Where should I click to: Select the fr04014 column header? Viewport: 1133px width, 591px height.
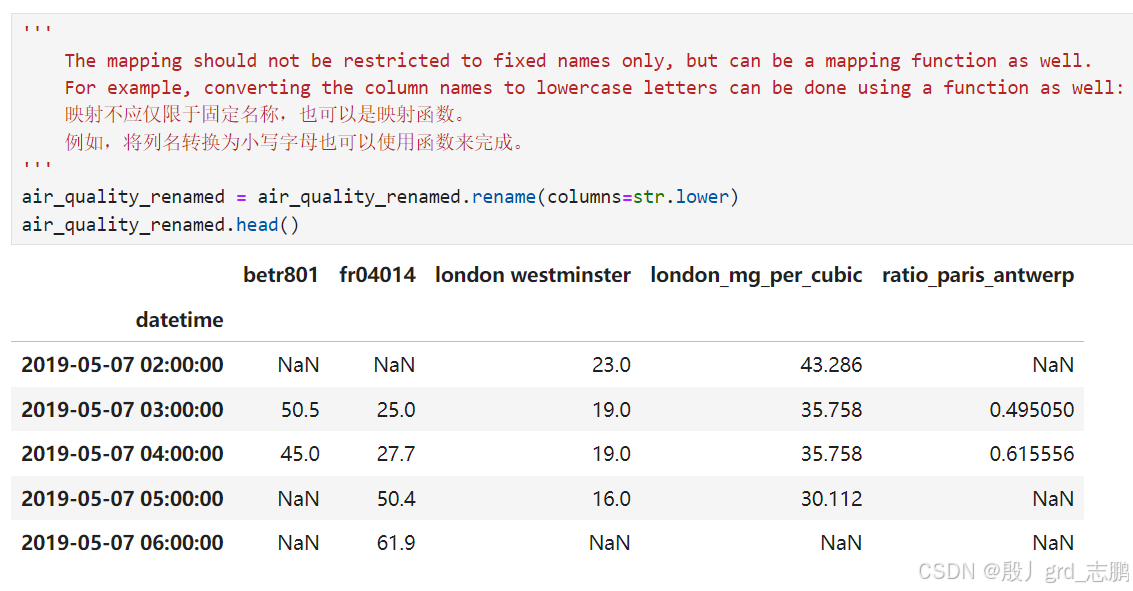[x=377, y=275]
